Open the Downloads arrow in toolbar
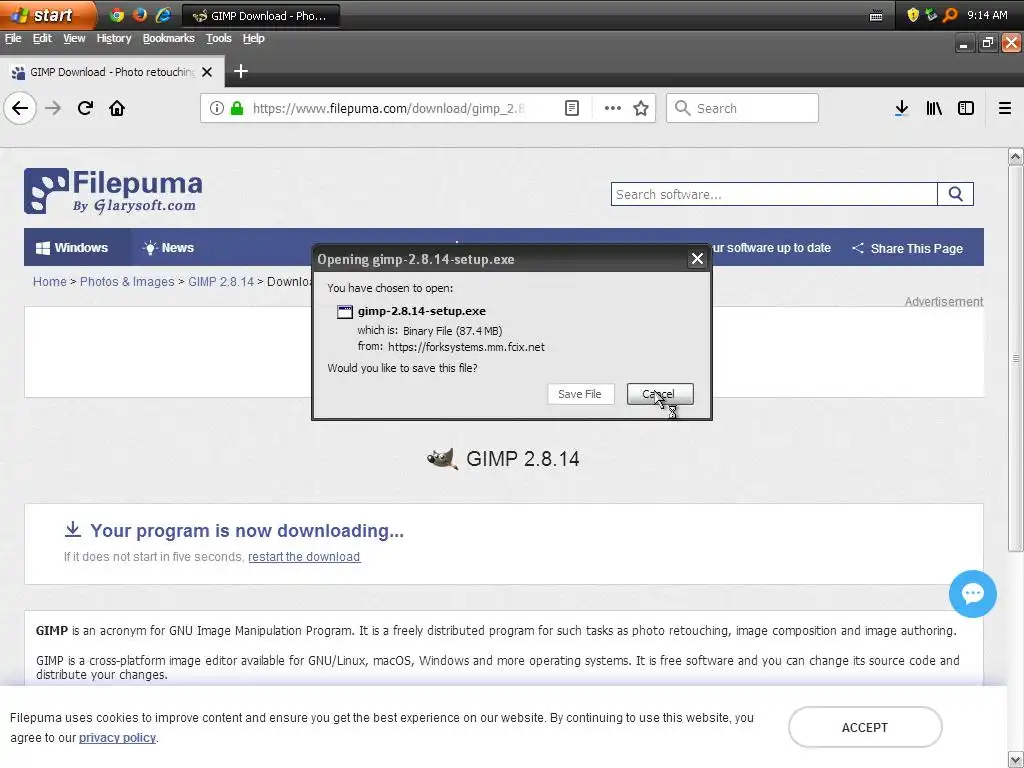 pyautogui.click(x=901, y=108)
